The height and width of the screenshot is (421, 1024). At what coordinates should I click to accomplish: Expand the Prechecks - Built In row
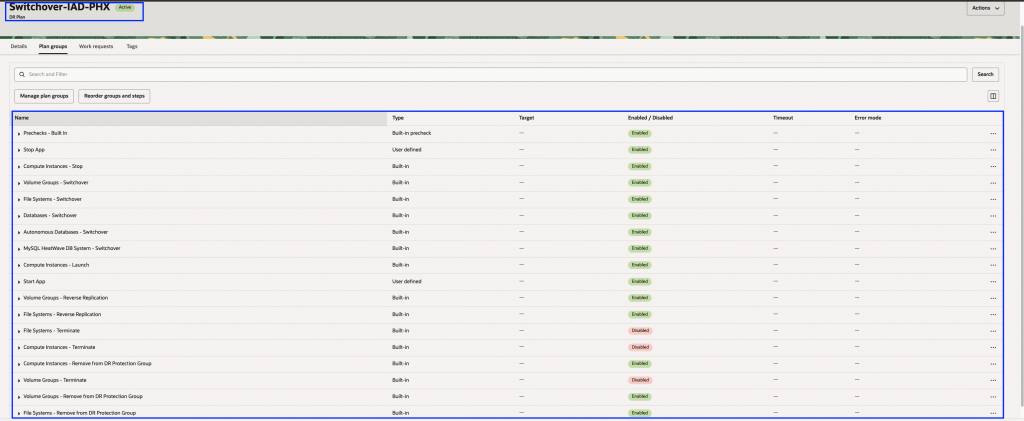(19, 133)
